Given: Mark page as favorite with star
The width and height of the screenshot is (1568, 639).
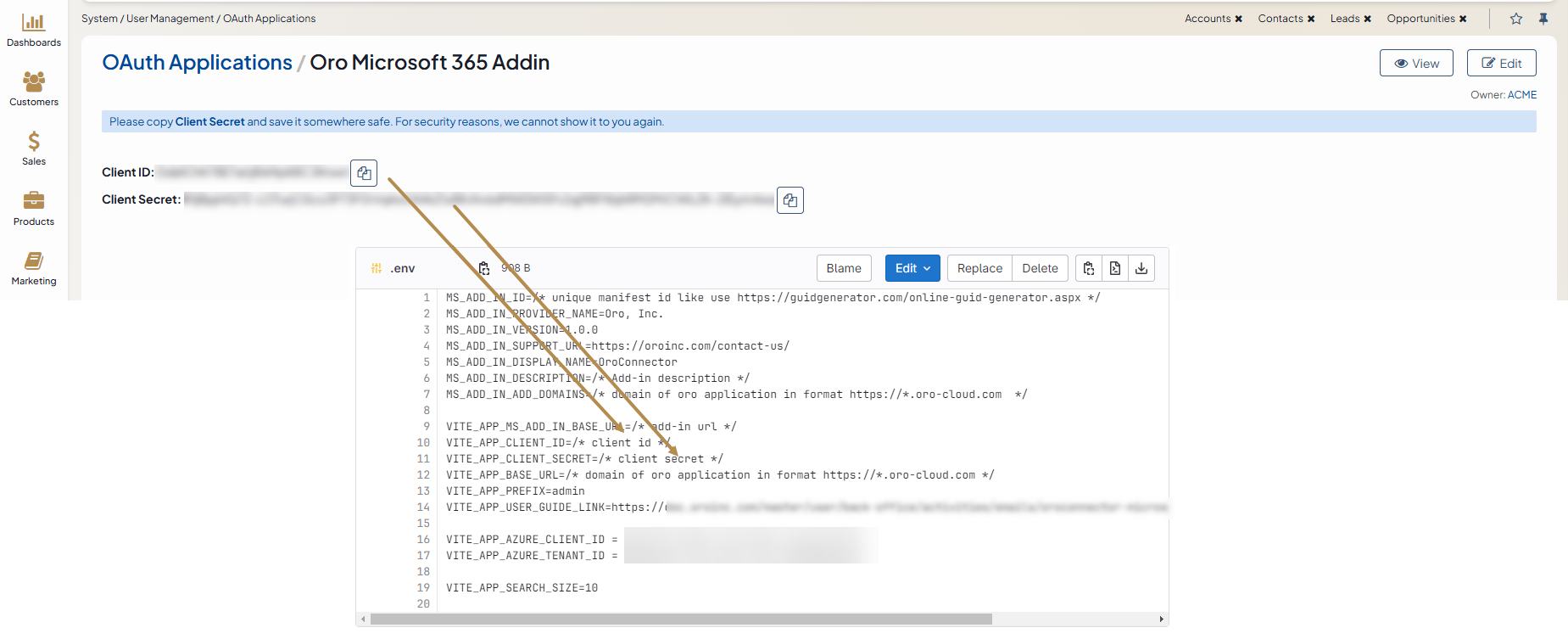Looking at the screenshot, I should 1516,19.
